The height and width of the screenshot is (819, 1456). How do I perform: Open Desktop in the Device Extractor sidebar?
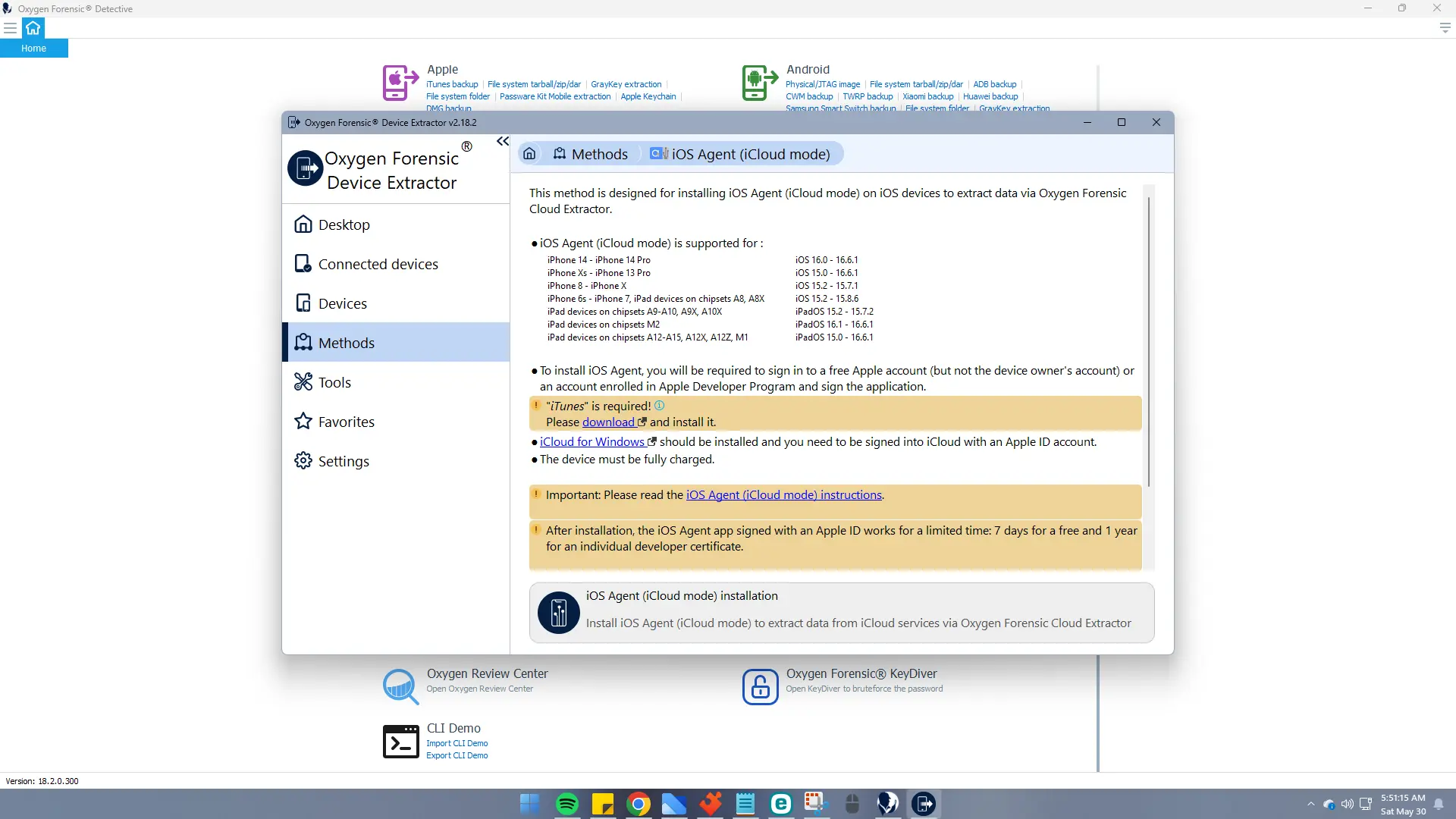tap(396, 224)
